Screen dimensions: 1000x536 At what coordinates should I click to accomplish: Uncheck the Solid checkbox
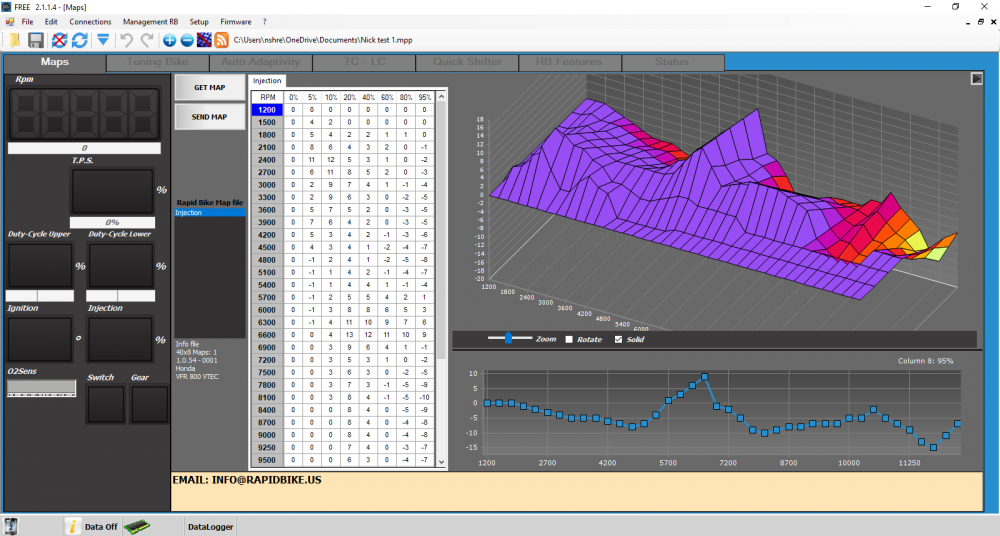click(x=618, y=340)
